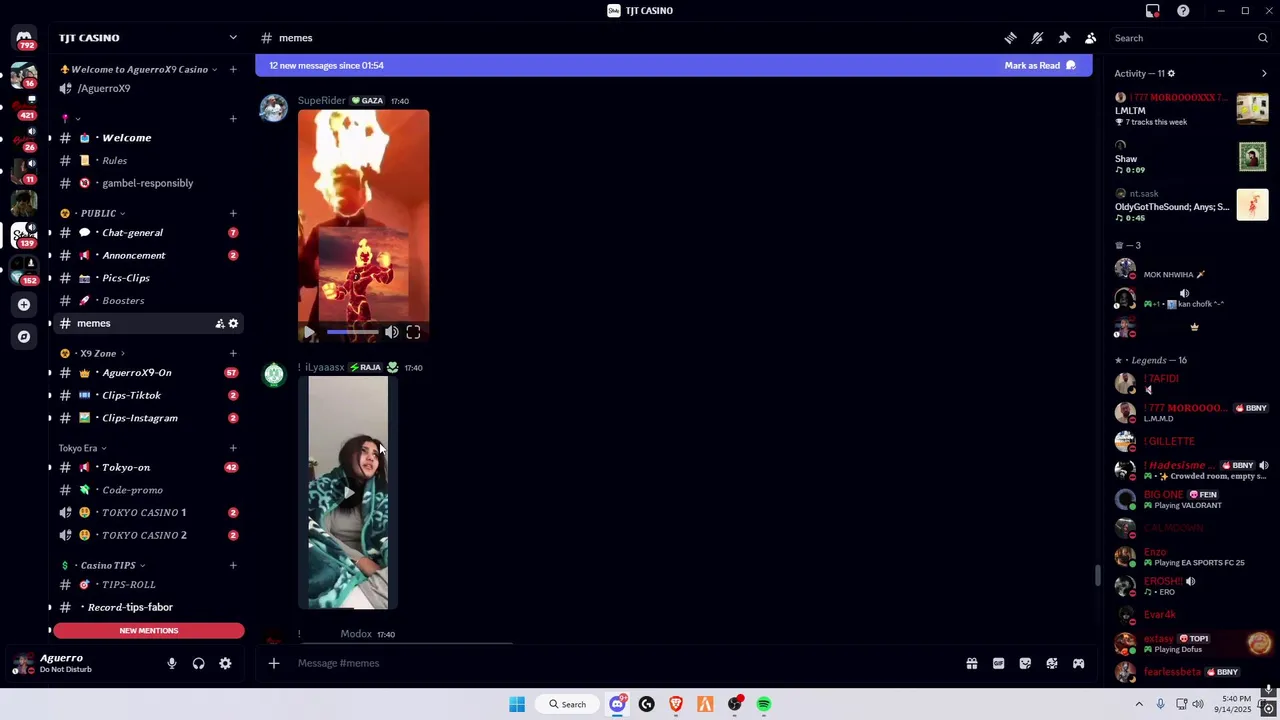Mute flame video volume icon
This screenshot has width=1280, height=720.
coord(391,333)
